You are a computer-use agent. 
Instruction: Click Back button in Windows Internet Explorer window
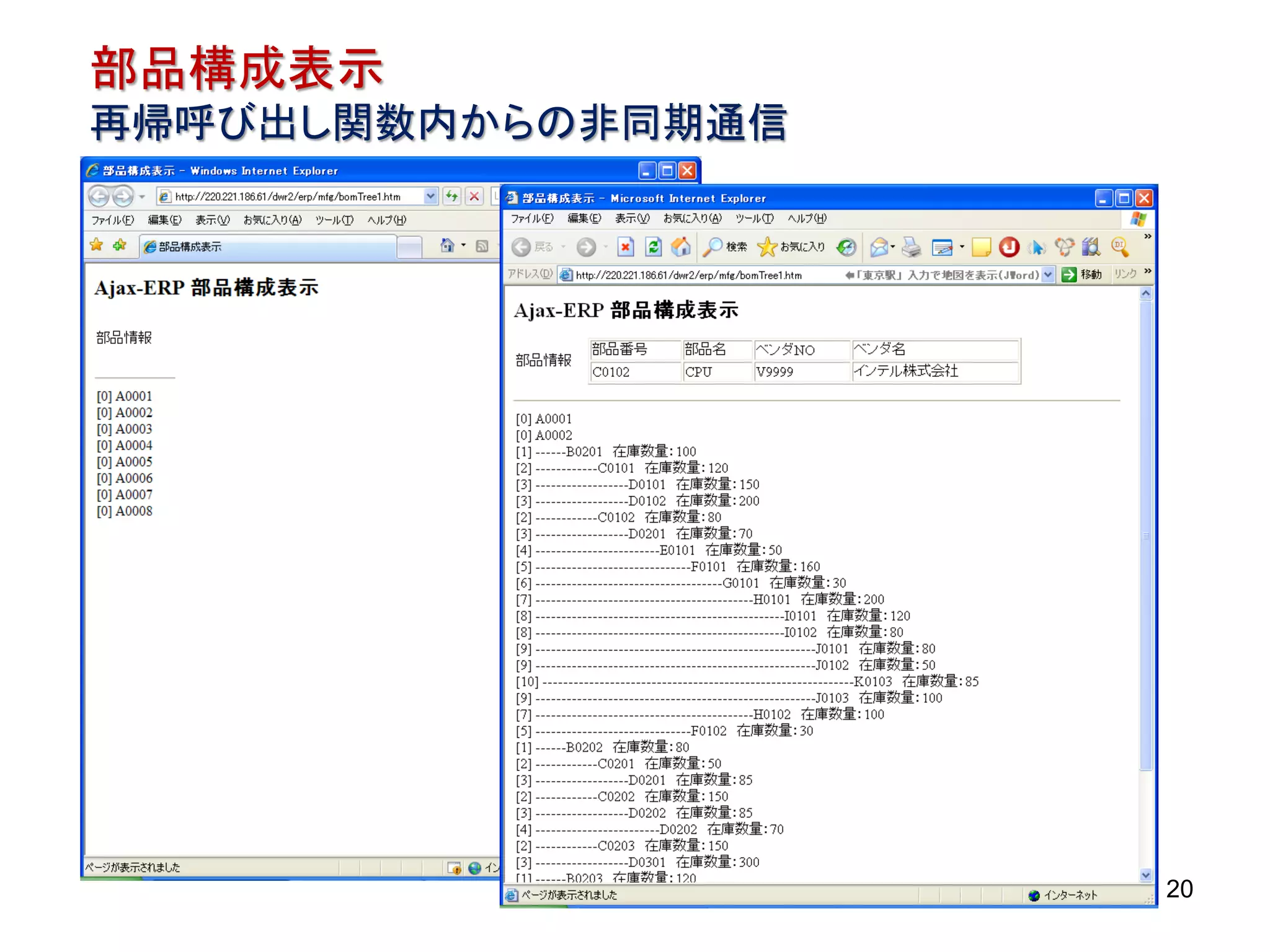[99, 196]
